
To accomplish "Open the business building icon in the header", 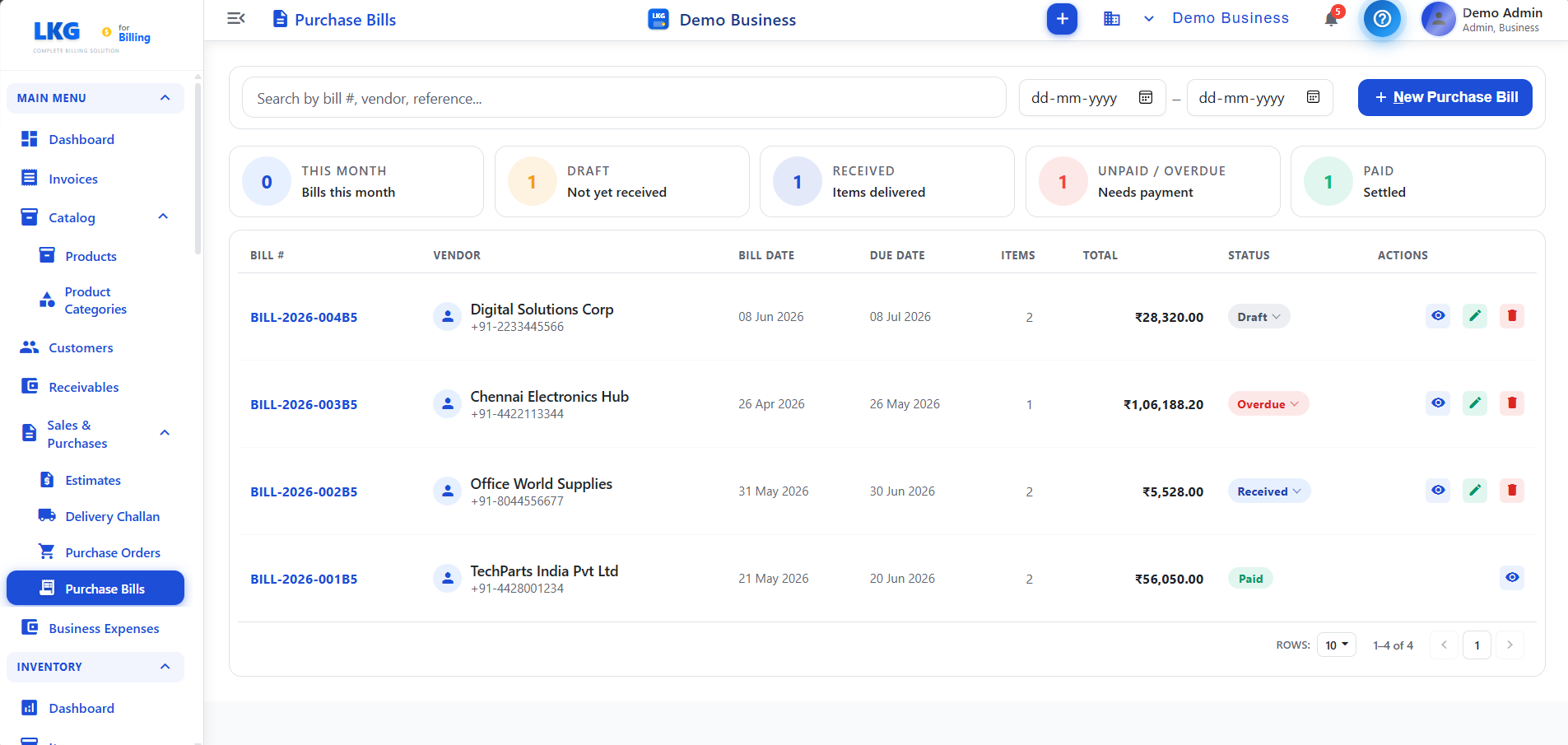I will (1112, 19).
